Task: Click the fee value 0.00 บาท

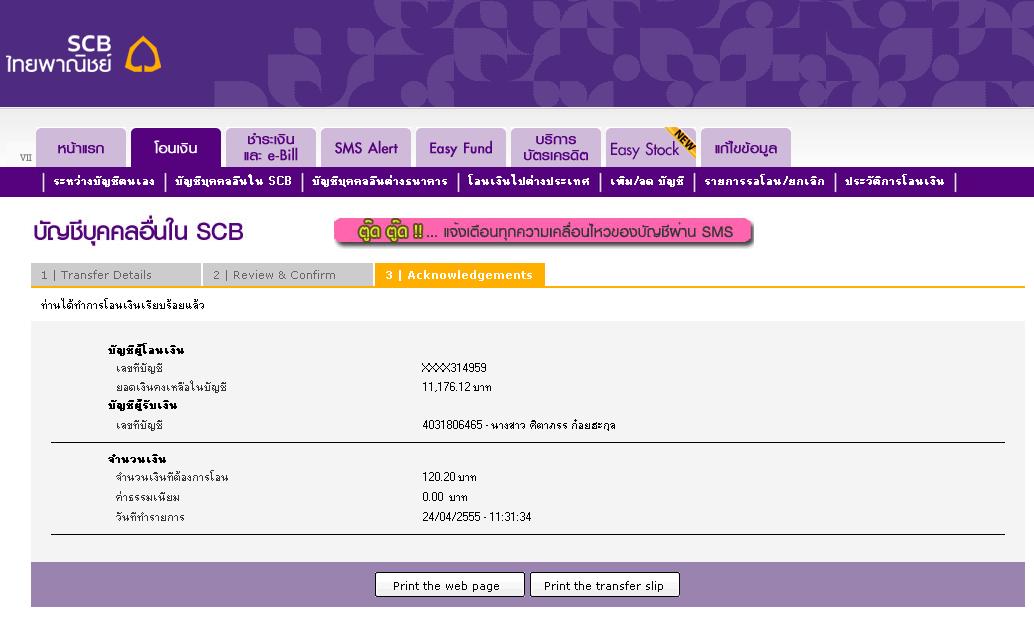Action: [x=445, y=497]
